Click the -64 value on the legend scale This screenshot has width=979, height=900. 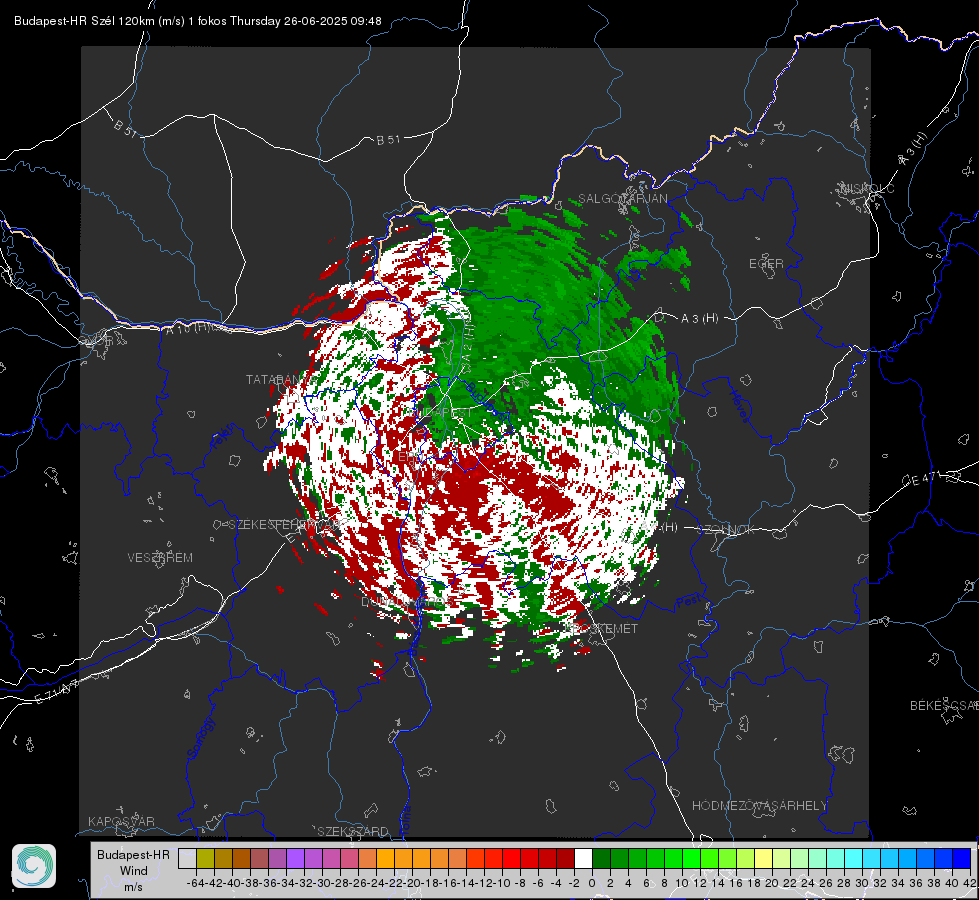(195, 883)
